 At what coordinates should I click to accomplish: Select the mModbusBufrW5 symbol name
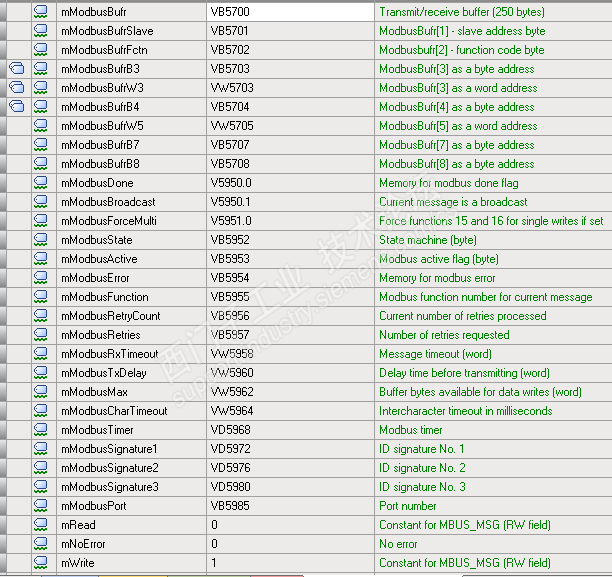[102, 126]
